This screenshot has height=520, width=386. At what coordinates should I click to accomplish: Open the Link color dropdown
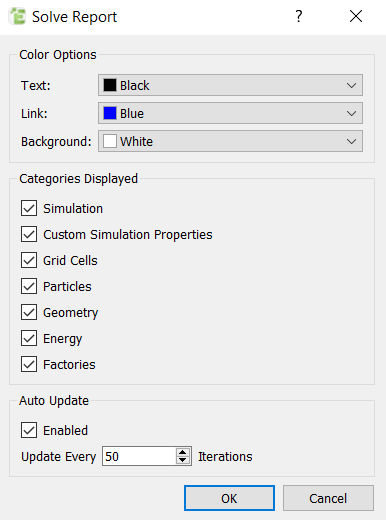pyautogui.click(x=230, y=113)
